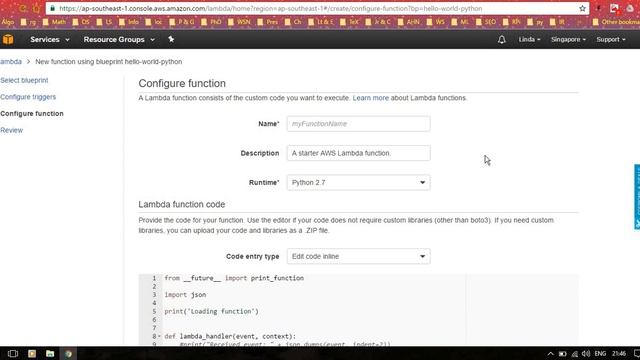Image resolution: width=640 pixels, height=360 pixels.
Task: Select the Configure function step
Action: (32, 113)
